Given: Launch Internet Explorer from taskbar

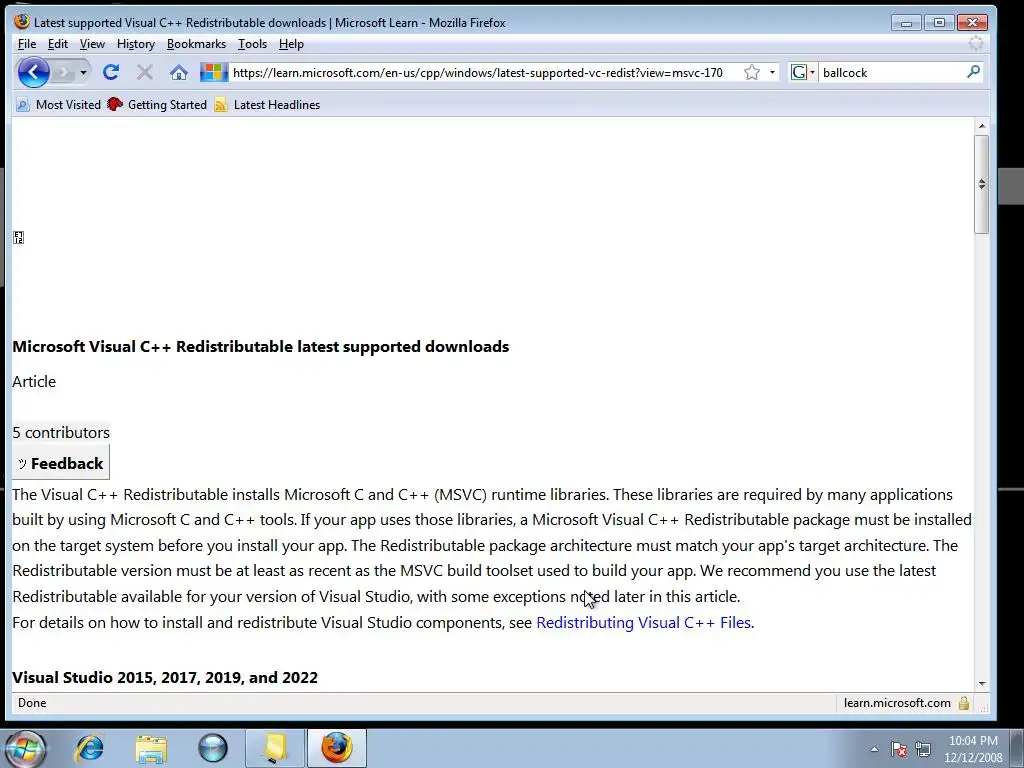Looking at the screenshot, I should tap(89, 748).
